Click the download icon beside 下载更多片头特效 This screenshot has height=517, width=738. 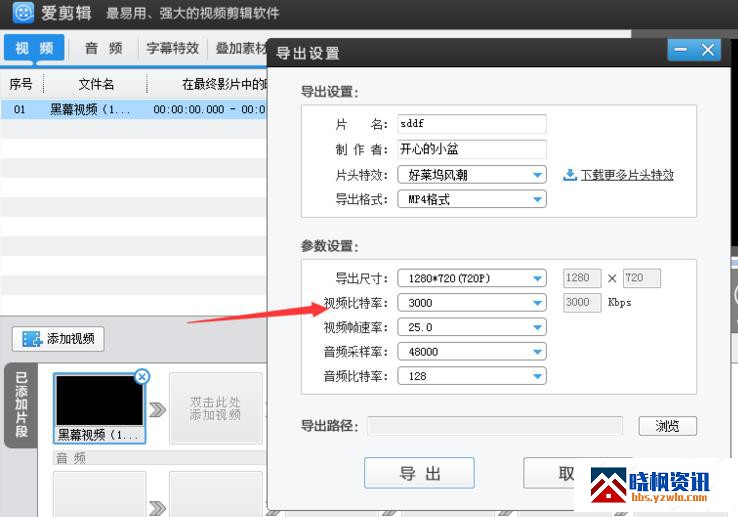[570, 175]
